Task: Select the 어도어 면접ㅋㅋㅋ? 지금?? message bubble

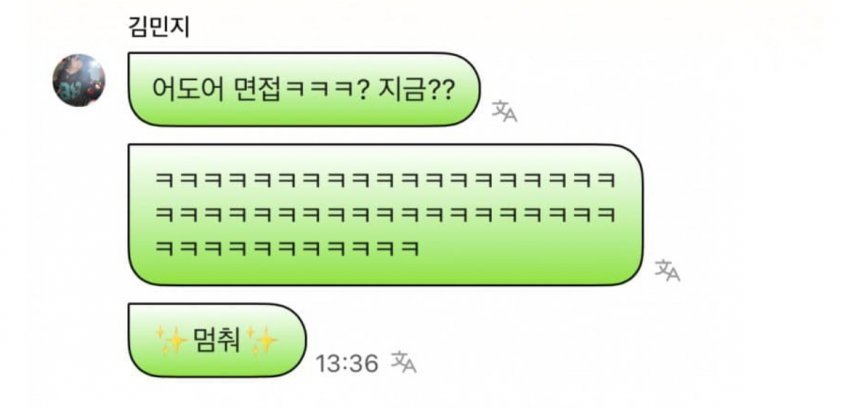Action: (304, 89)
